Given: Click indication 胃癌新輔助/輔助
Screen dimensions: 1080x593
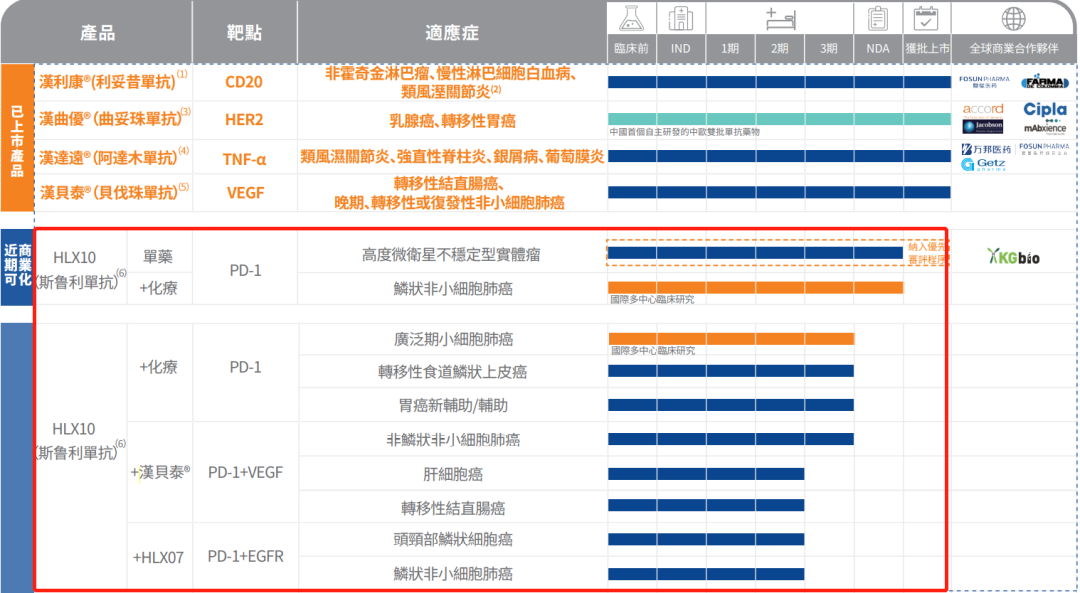Looking at the screenshot, I should 453,406.
